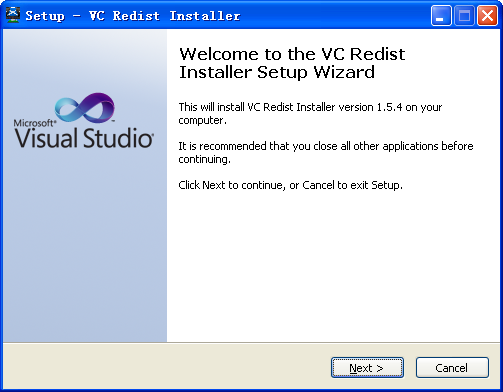Select the small Microsoft text above the wordmark
Screen dimensions: 503x392
(34, 123)
